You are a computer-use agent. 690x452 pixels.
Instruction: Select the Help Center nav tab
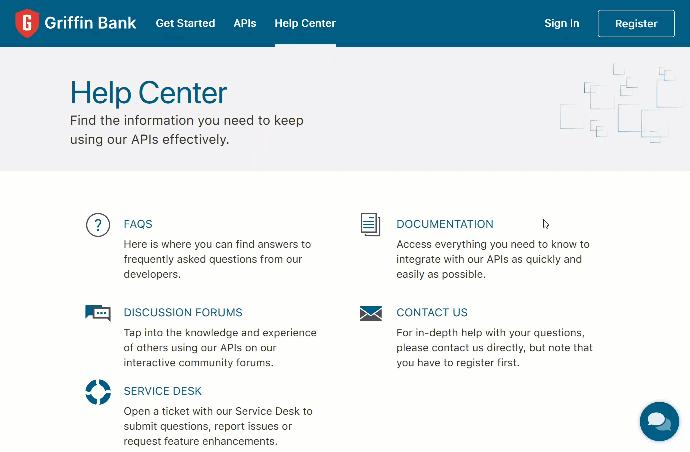pos(305,23)
